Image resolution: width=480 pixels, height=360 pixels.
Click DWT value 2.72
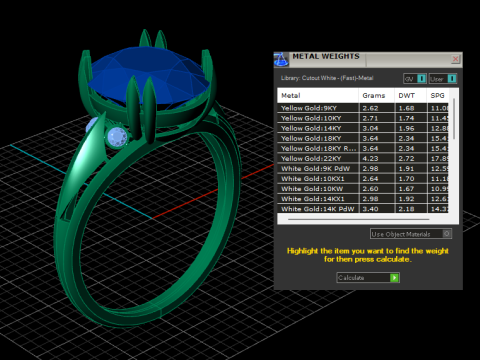pos(406,159)
